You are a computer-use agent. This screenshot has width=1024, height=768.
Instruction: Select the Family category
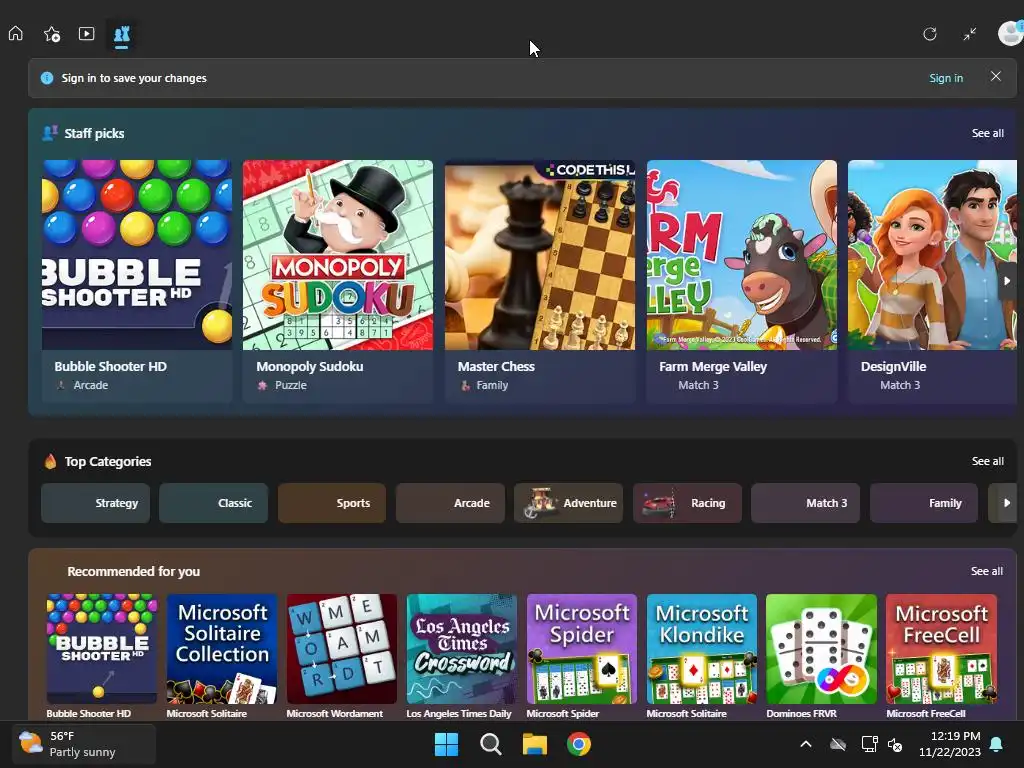[923, 503]
